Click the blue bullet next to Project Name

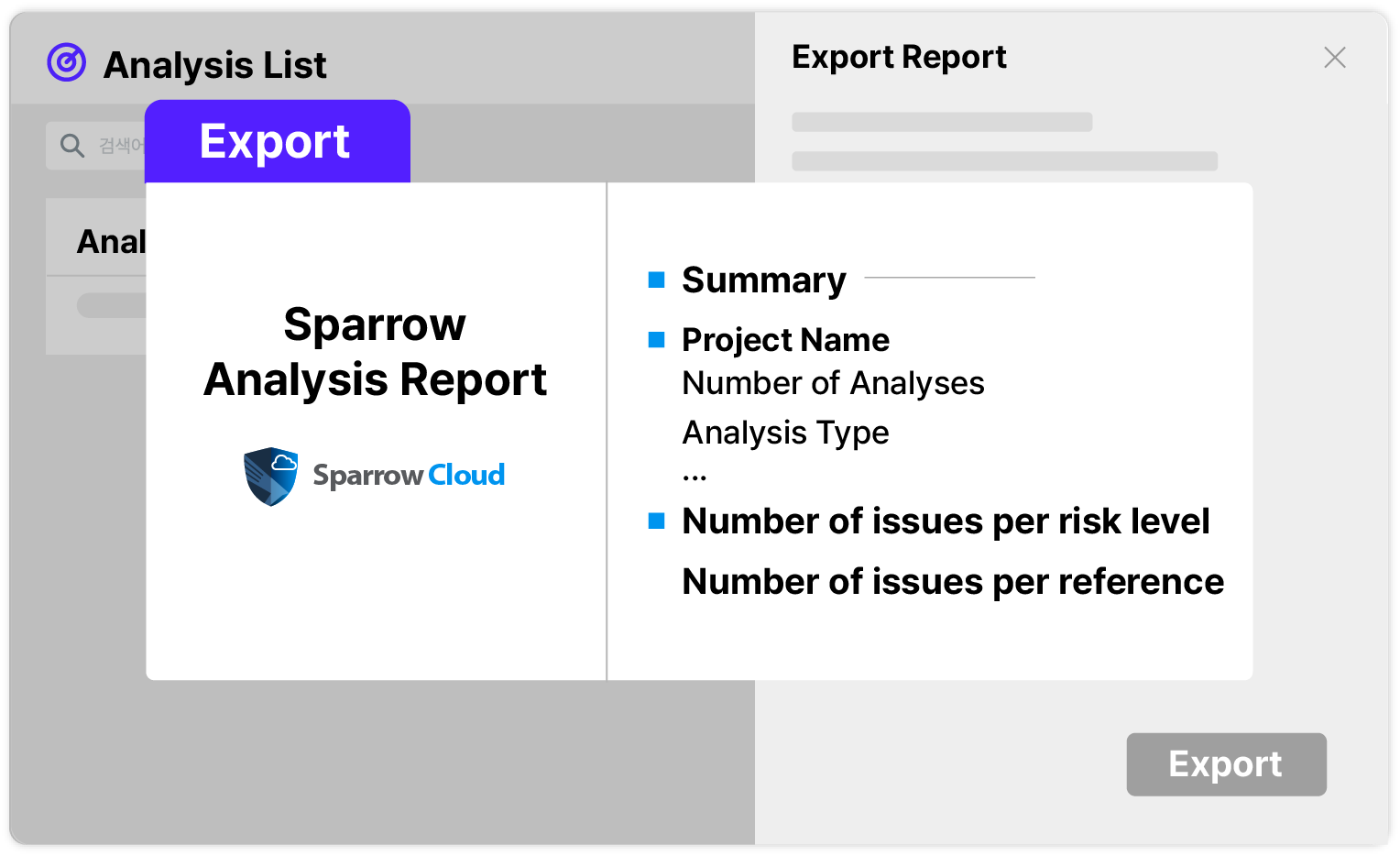656,340
